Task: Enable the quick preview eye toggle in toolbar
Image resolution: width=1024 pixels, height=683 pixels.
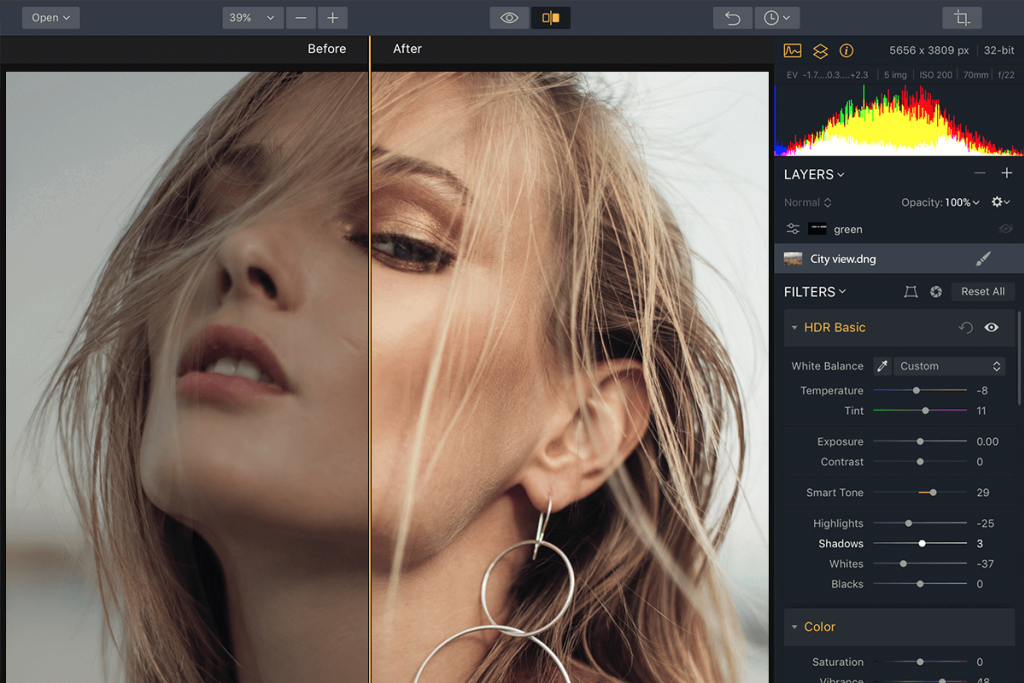Action: [x=509, y=17]
